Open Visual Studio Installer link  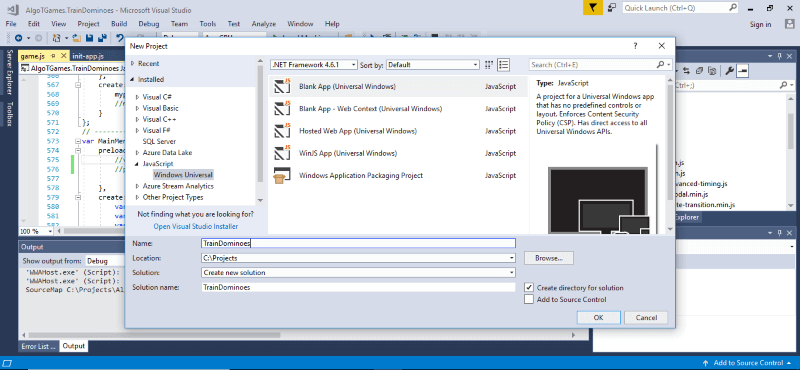[x=195, y=227]
